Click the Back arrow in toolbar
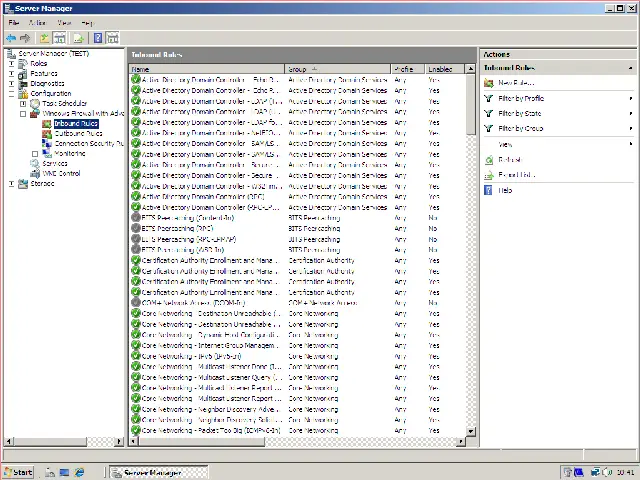The image size is (640, 480). click(x=11, y=38)
